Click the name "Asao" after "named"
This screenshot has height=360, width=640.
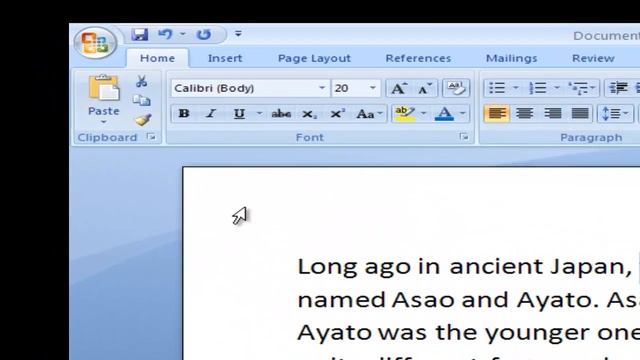(x=423, y=300)
